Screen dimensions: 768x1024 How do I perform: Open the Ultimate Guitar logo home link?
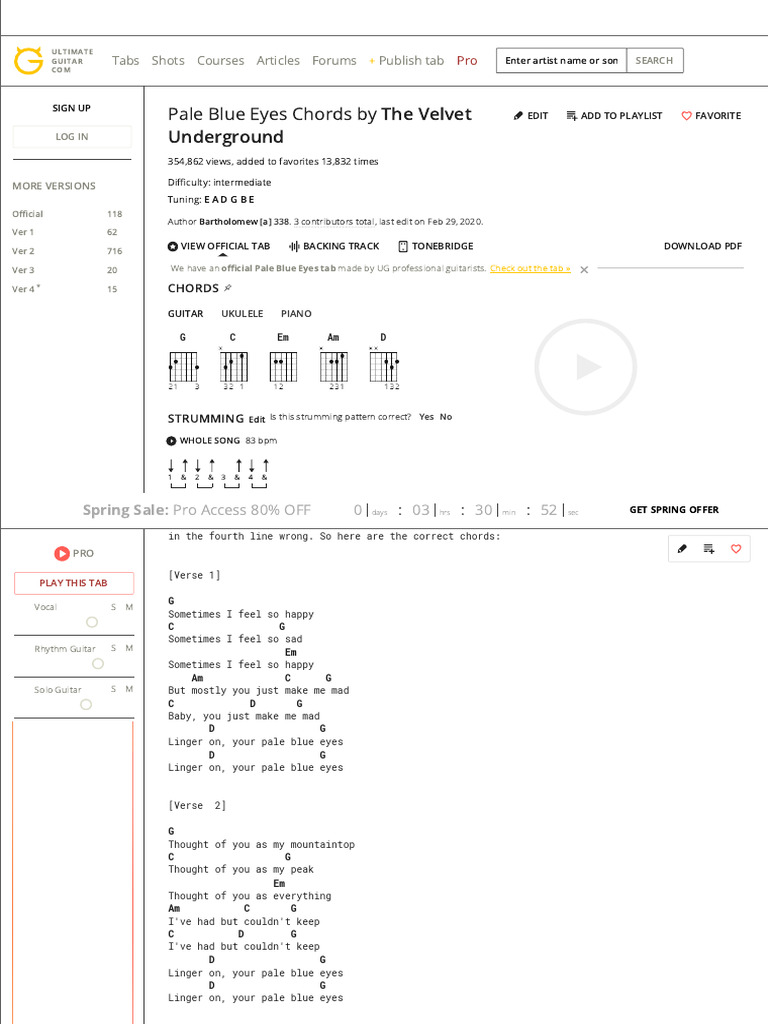54,61
